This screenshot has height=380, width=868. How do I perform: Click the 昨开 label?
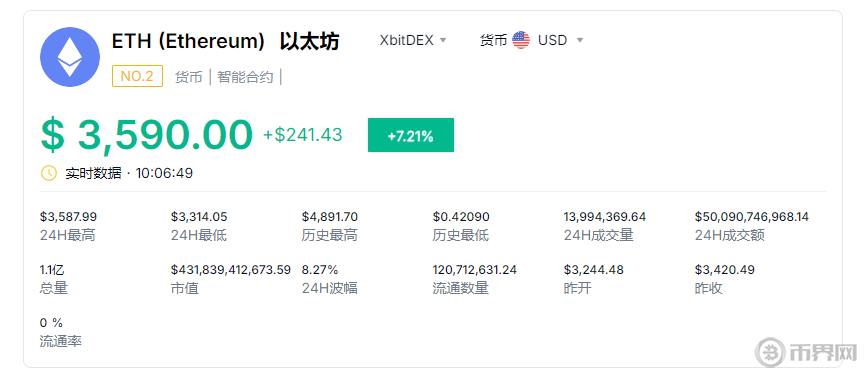coord(577,289)
